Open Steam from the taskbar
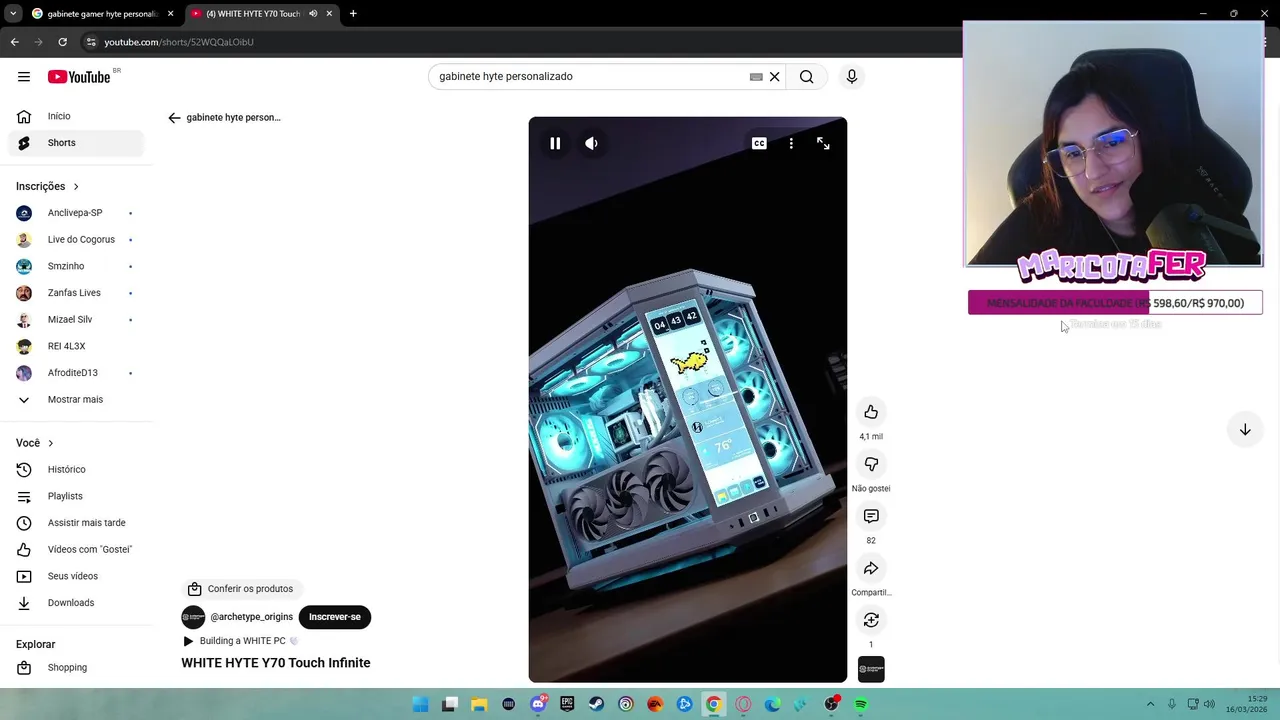This screenshot has width=1280, height=720. pos(597,704)
